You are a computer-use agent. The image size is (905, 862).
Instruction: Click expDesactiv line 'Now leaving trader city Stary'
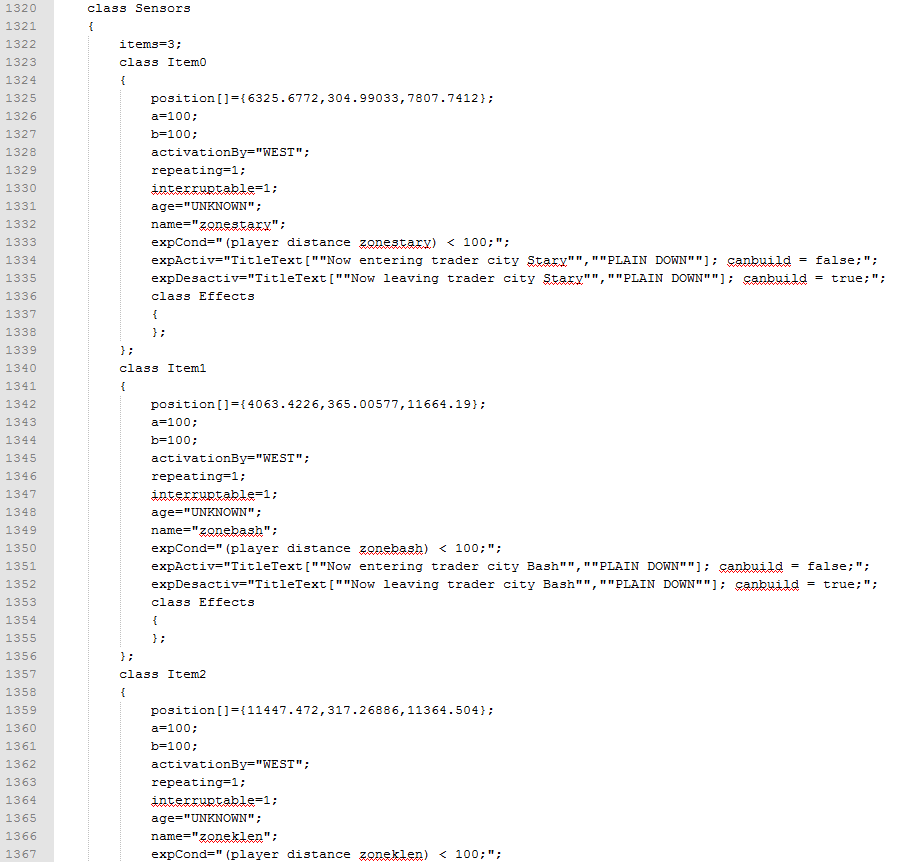click(518, 278)
